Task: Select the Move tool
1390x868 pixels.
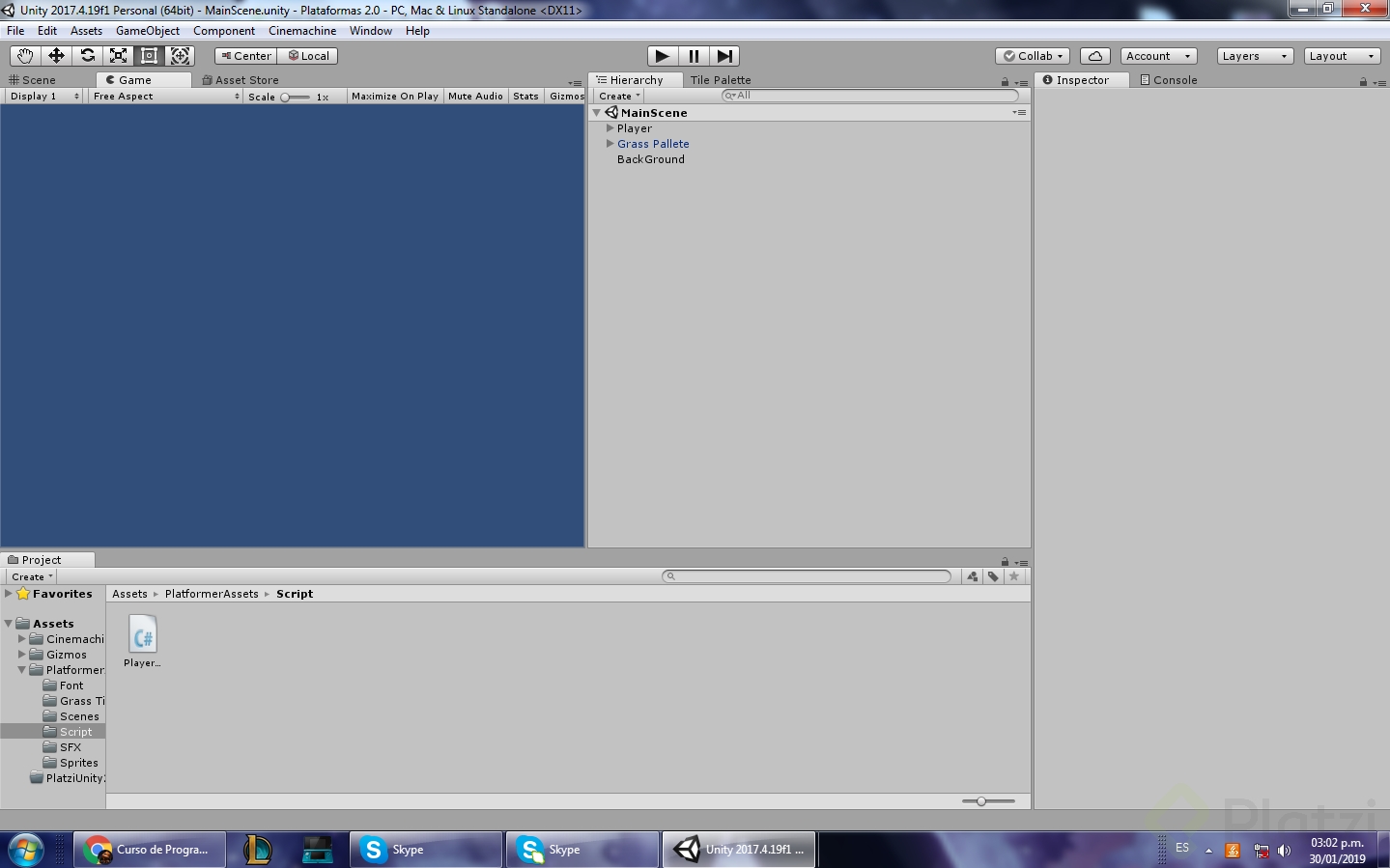Action: (56, 56)
